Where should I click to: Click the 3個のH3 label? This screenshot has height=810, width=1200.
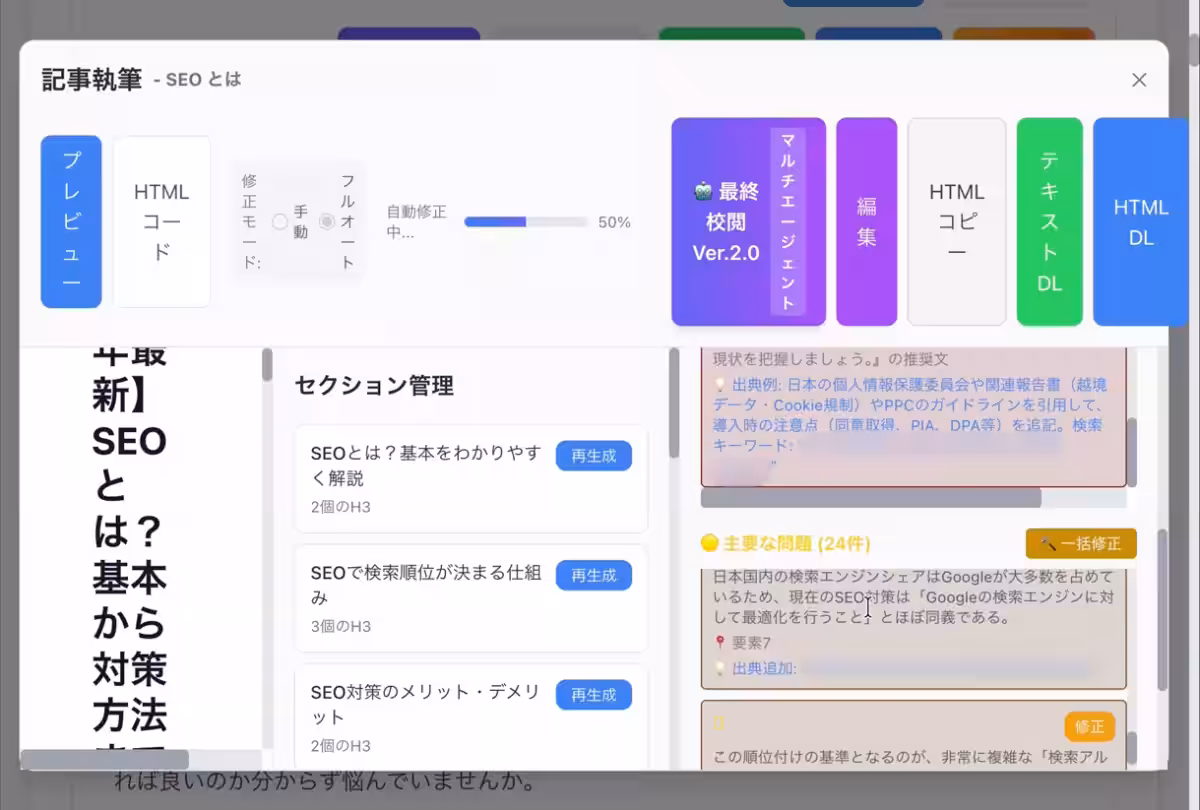coord(340,627)
